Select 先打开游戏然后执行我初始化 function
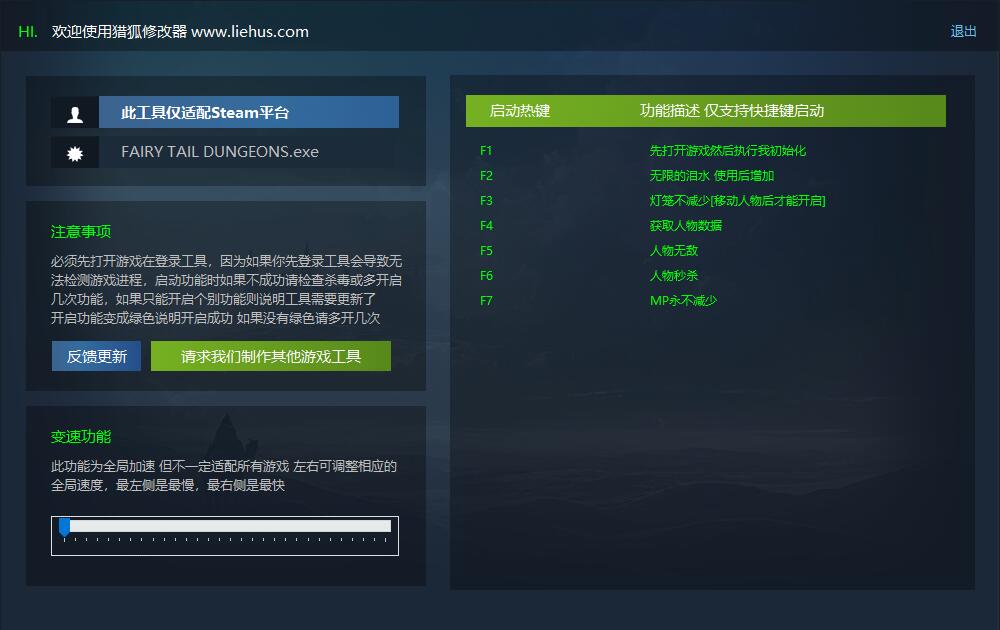Screen dimensions: 1000x630 (x=728, y=150)
